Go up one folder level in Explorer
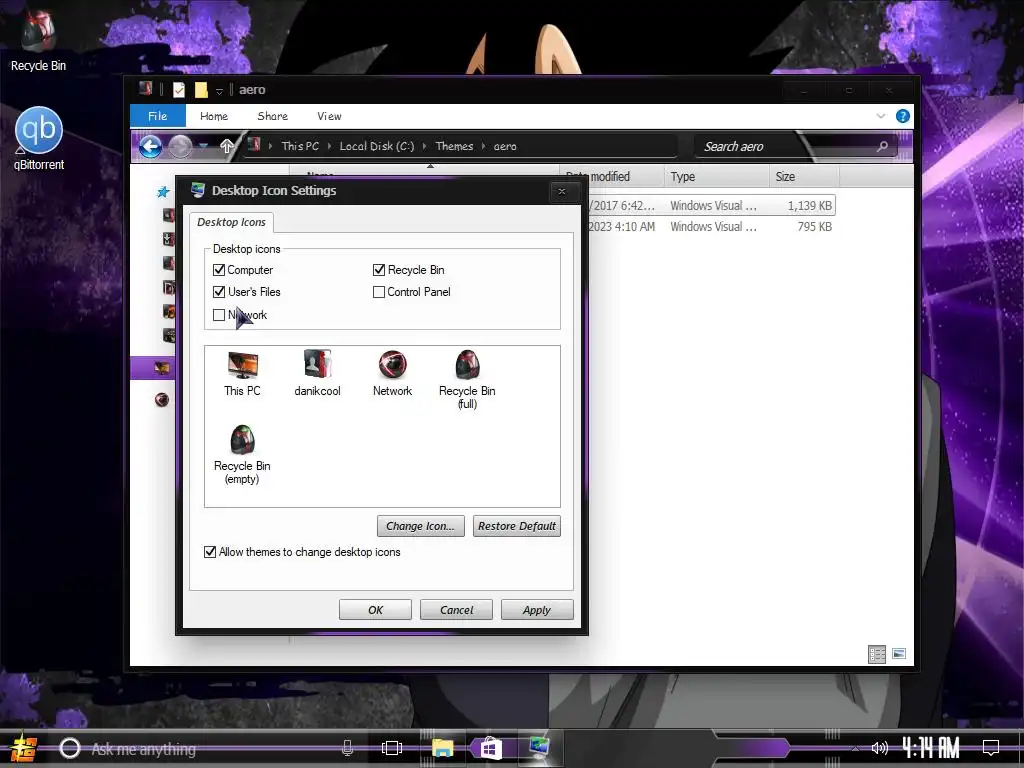1024x768 pixels. [x=226, y=146]
